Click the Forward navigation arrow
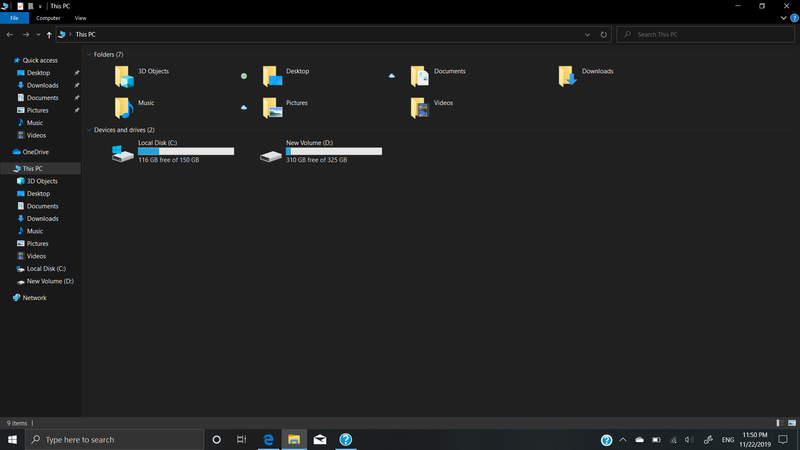Image resolution: width=800 pixels, height=450 pixels. 26,35
